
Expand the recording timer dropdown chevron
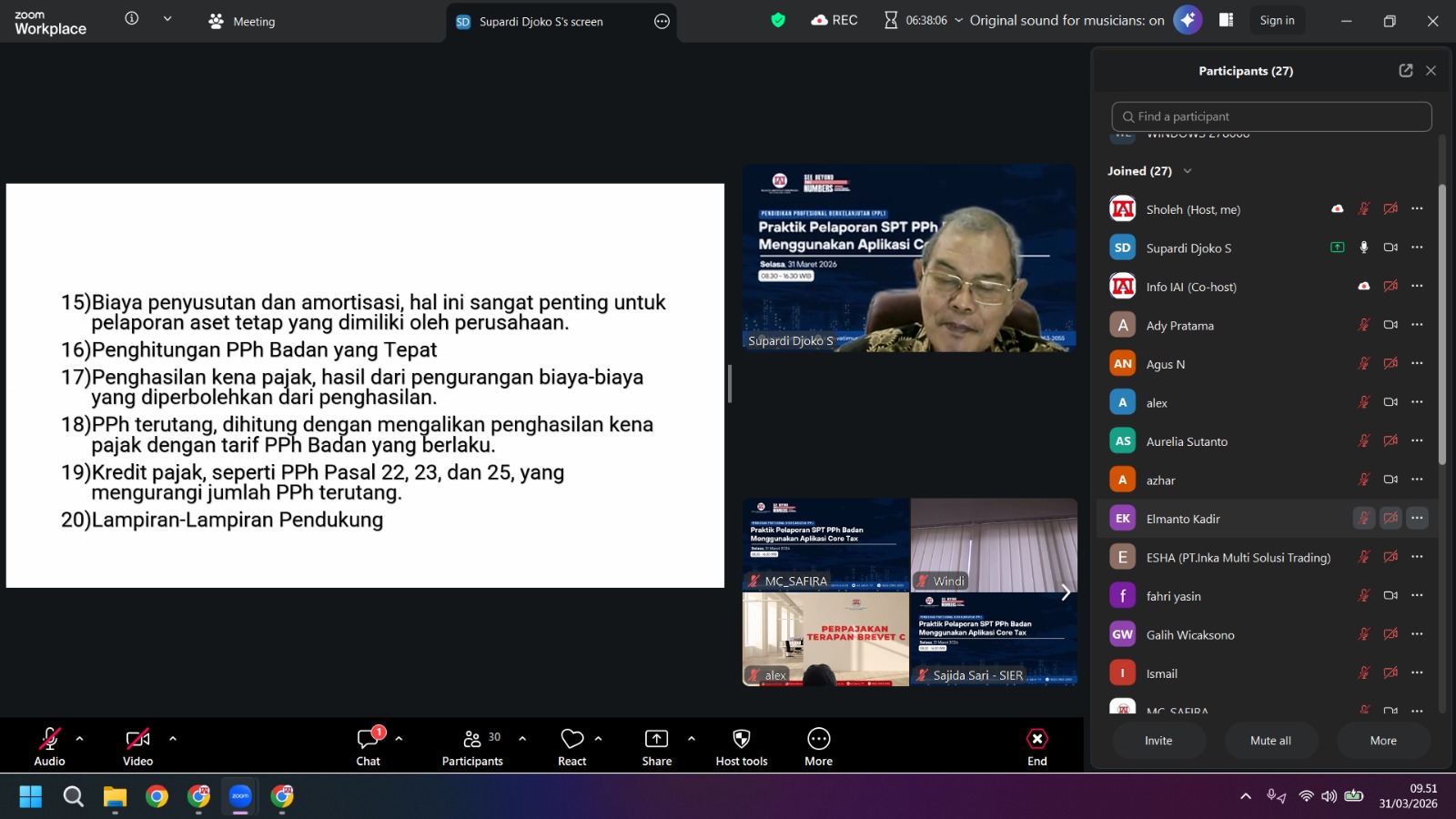click(x=958, y=20)
